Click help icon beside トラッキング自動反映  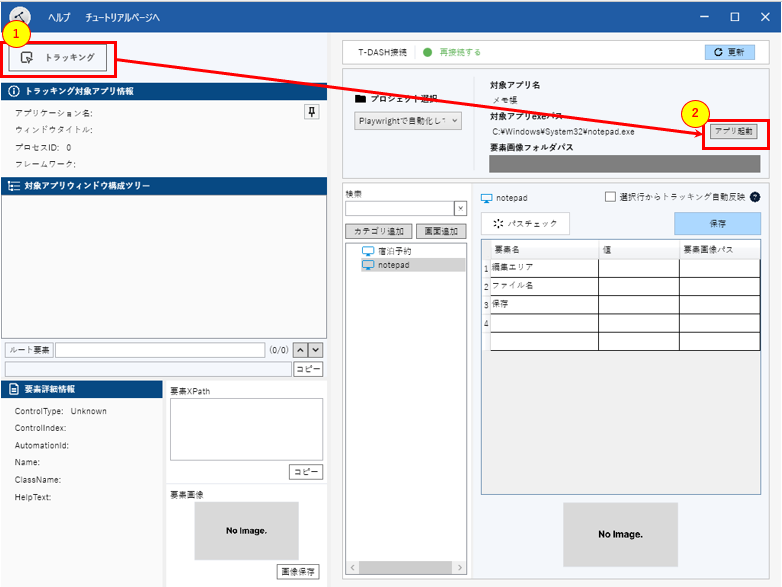755,197
